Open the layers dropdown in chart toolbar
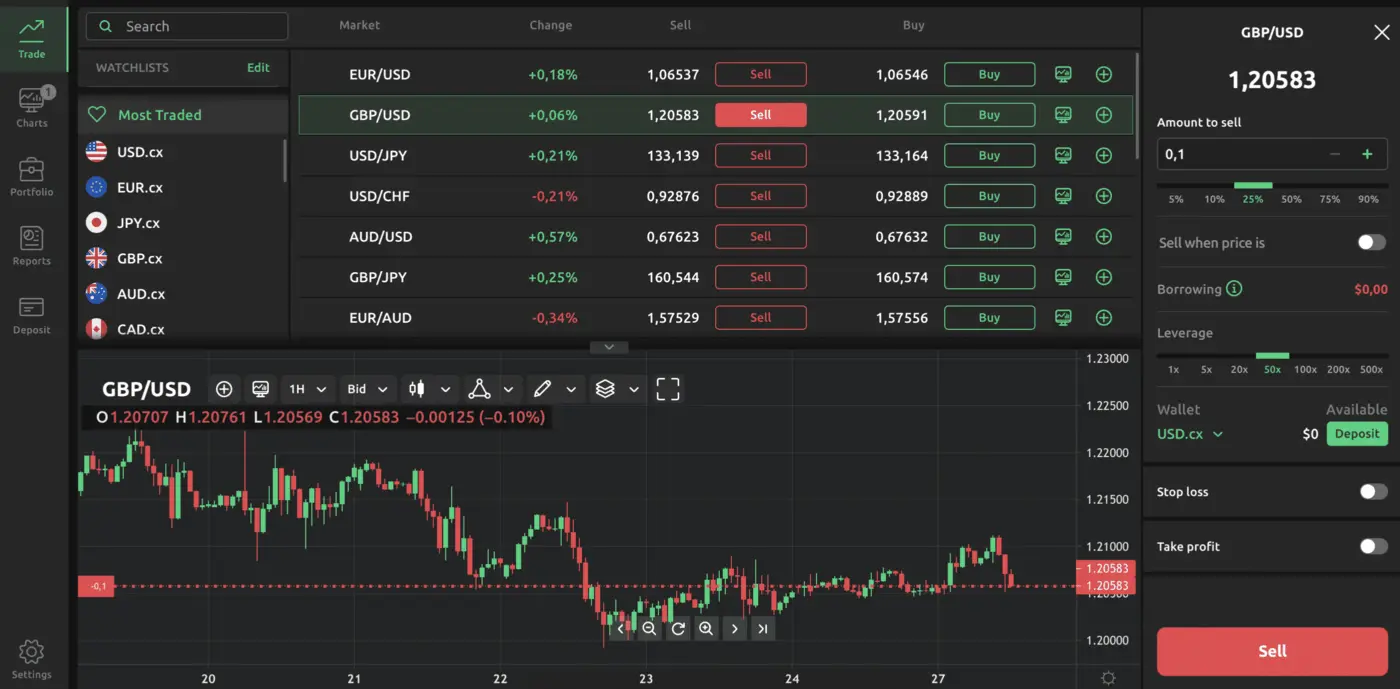1400x689 pixels. tap(616, 389)
